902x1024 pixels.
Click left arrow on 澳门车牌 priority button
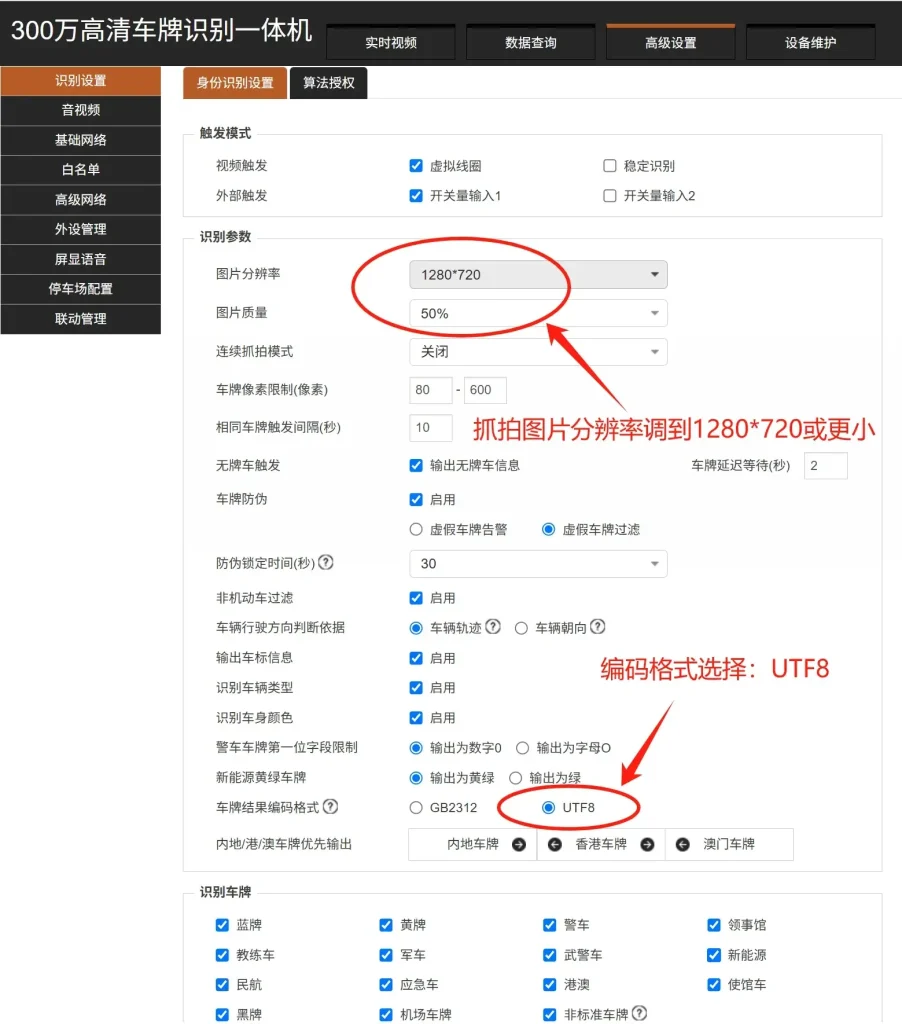(x=683, y=844)
